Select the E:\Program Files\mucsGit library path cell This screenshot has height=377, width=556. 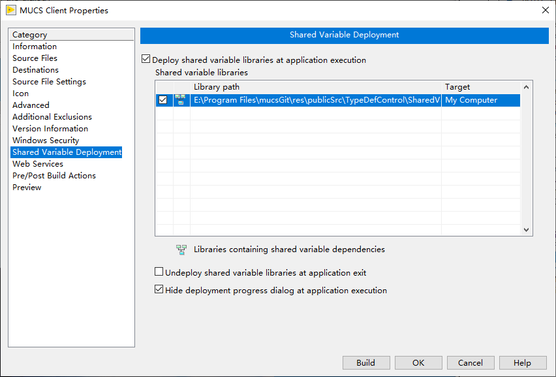316,100
